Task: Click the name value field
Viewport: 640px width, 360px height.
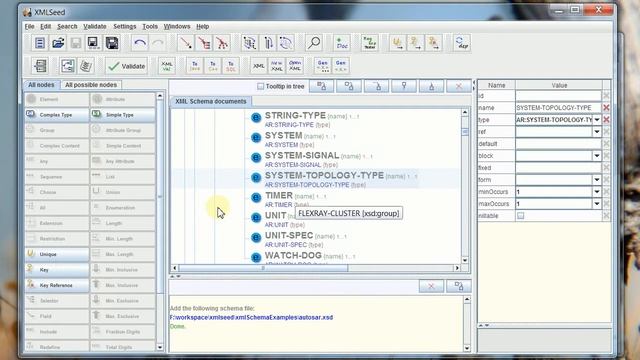Action: pyautogui.click(x=558, y=108)
